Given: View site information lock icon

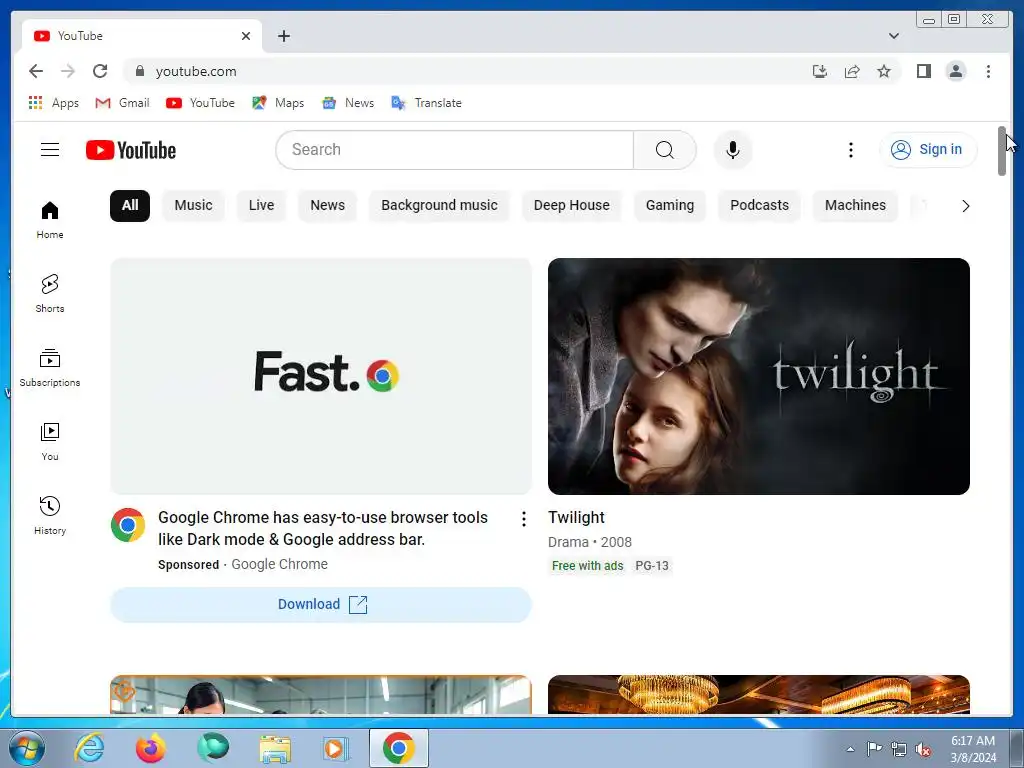Looking at the screenshot, I should click(x=140, y=71).
